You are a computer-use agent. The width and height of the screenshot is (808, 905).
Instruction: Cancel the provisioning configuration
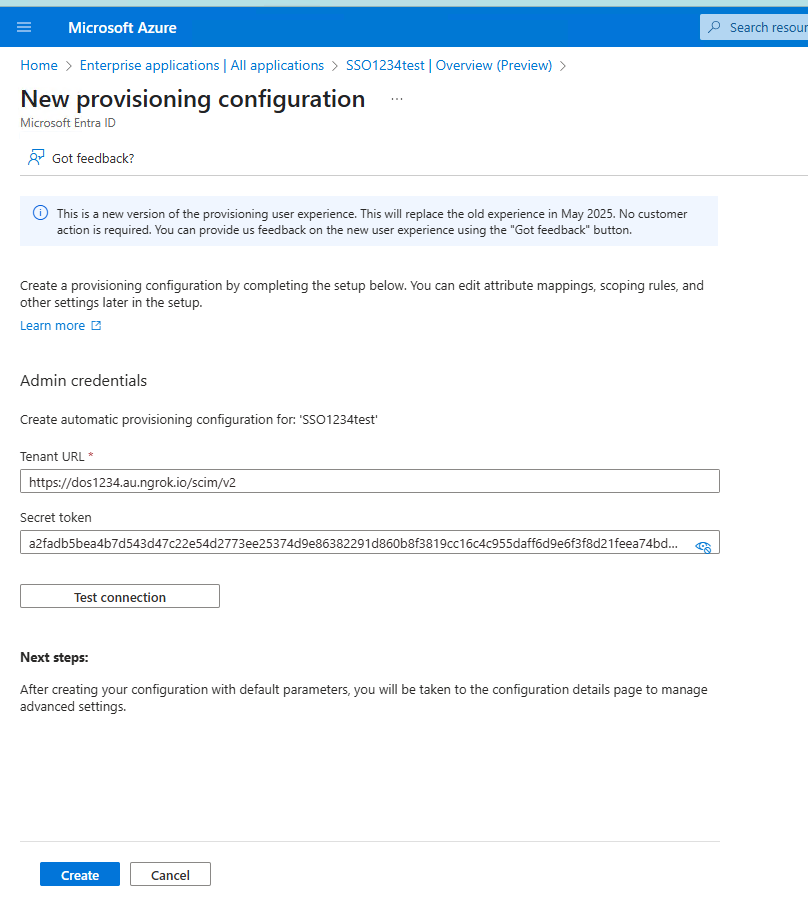coord(170,875)
